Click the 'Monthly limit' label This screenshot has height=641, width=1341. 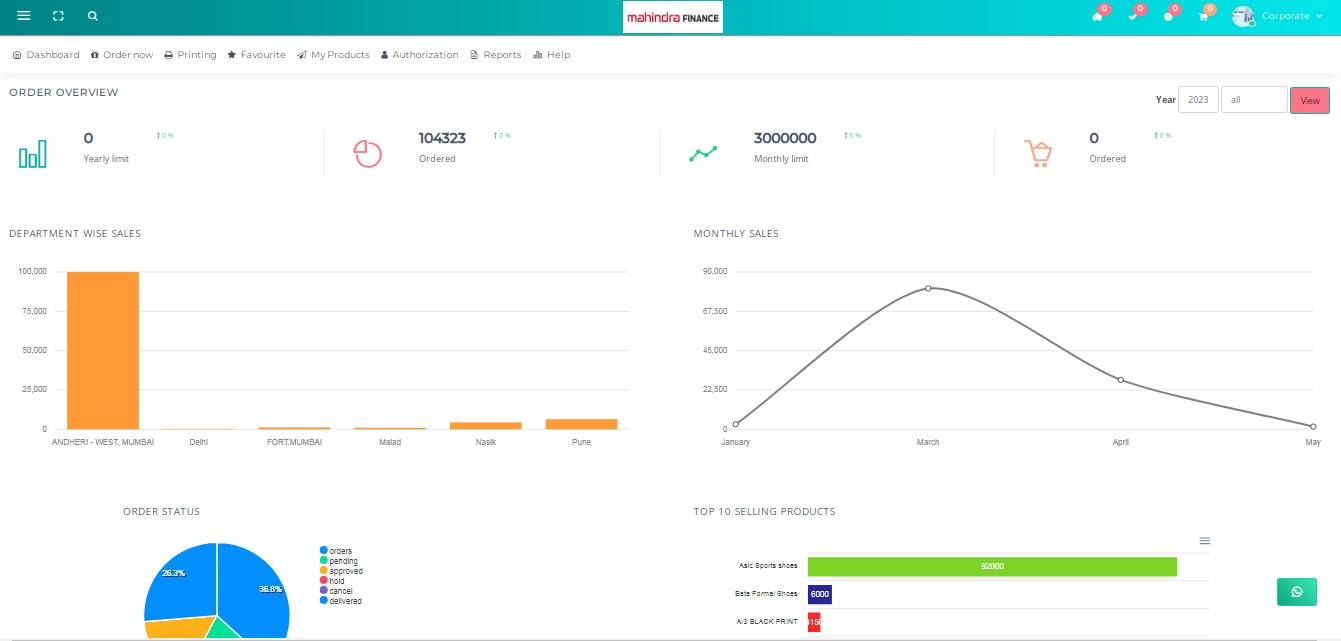coord(781,159)
